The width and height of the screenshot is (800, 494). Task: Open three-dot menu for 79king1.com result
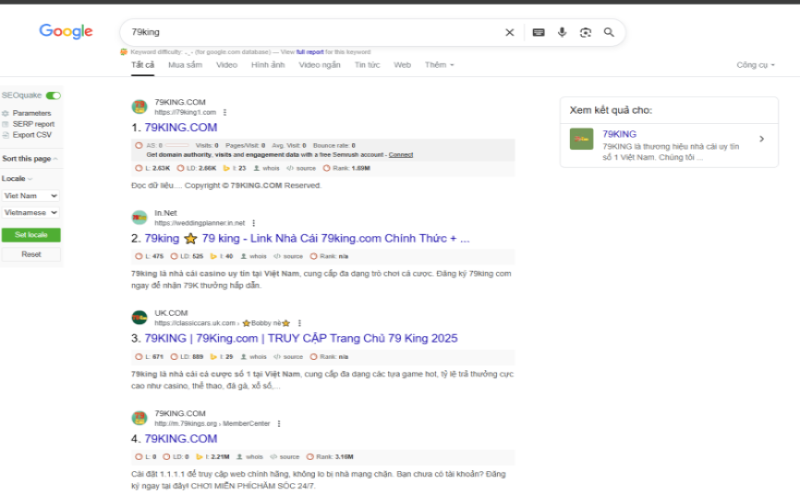tap(225, 112)
